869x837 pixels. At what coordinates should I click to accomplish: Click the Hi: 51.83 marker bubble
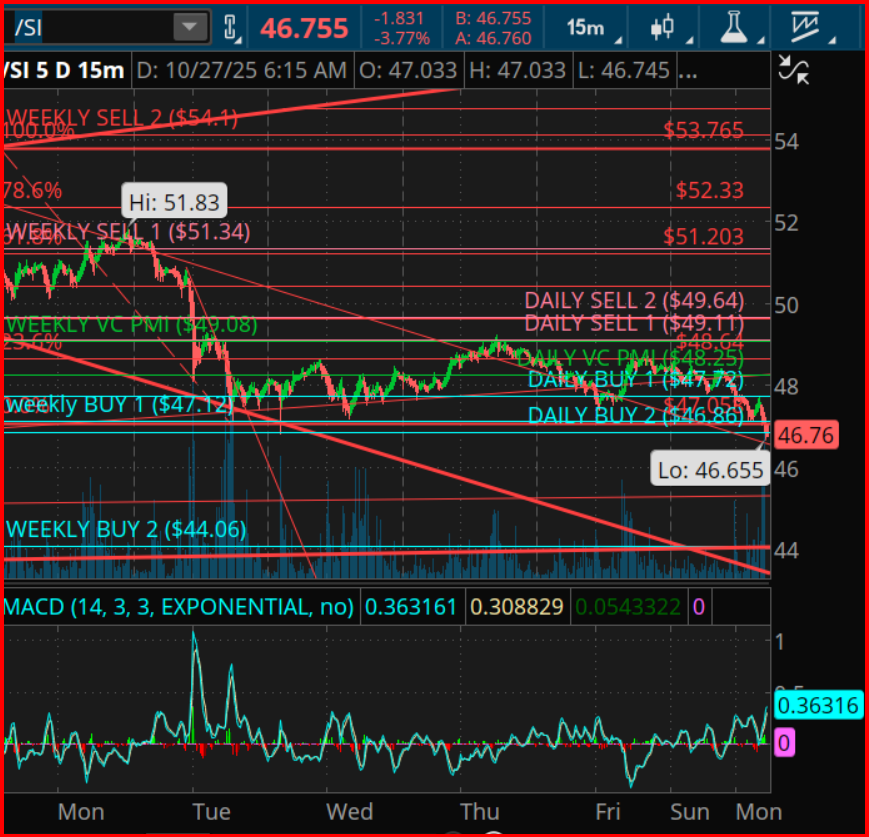(x=174, y=201)
